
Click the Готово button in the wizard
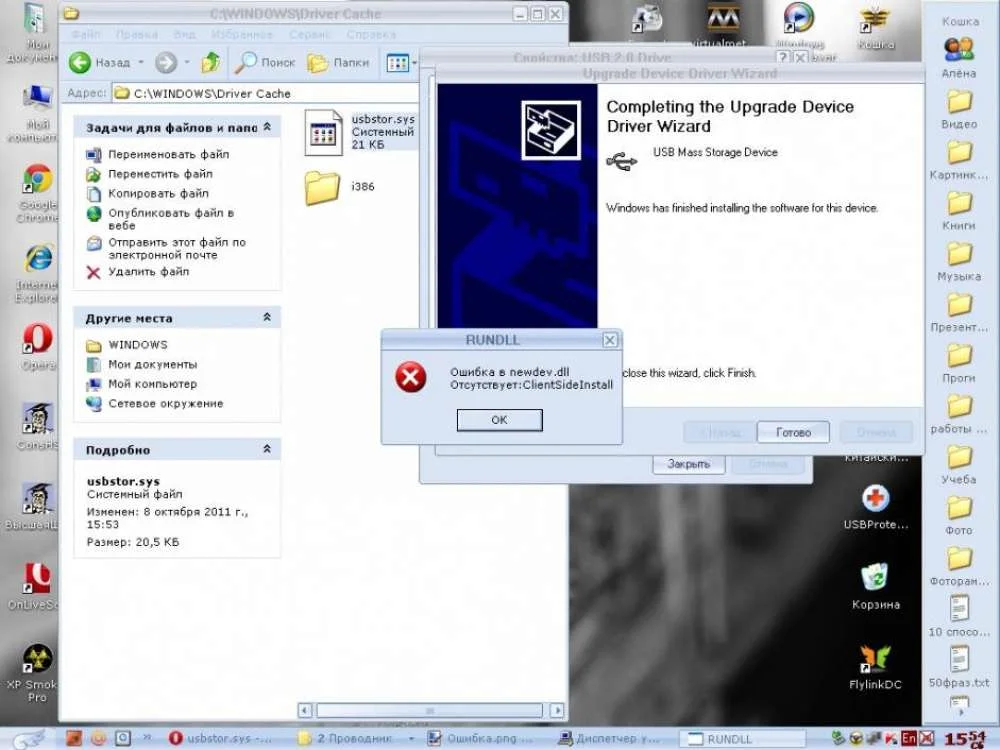tap(793, 433)
